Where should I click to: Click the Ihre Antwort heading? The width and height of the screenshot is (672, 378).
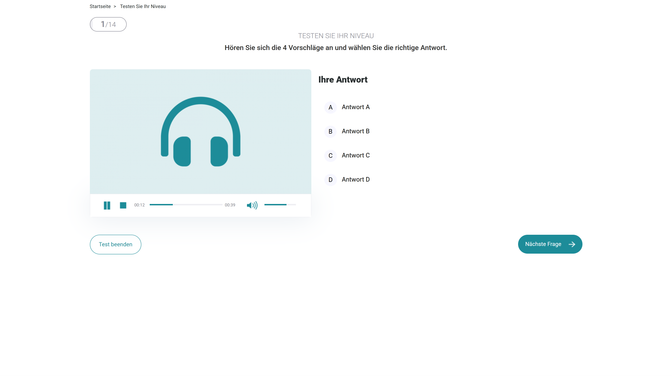(x=343, y=80)
